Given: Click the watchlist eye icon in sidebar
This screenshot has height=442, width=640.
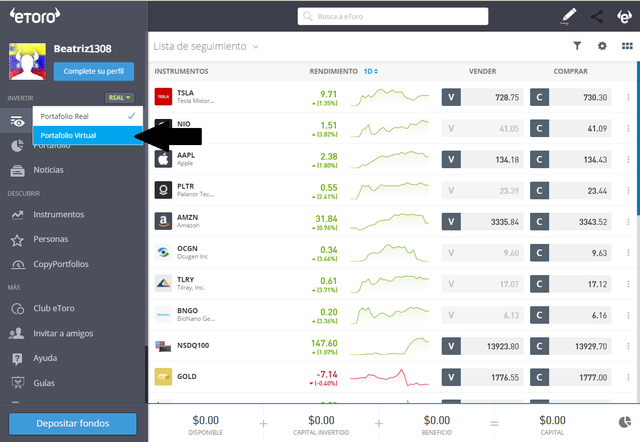Looking at the screenshot, I should pyautogui.click(x=17, y=121).
